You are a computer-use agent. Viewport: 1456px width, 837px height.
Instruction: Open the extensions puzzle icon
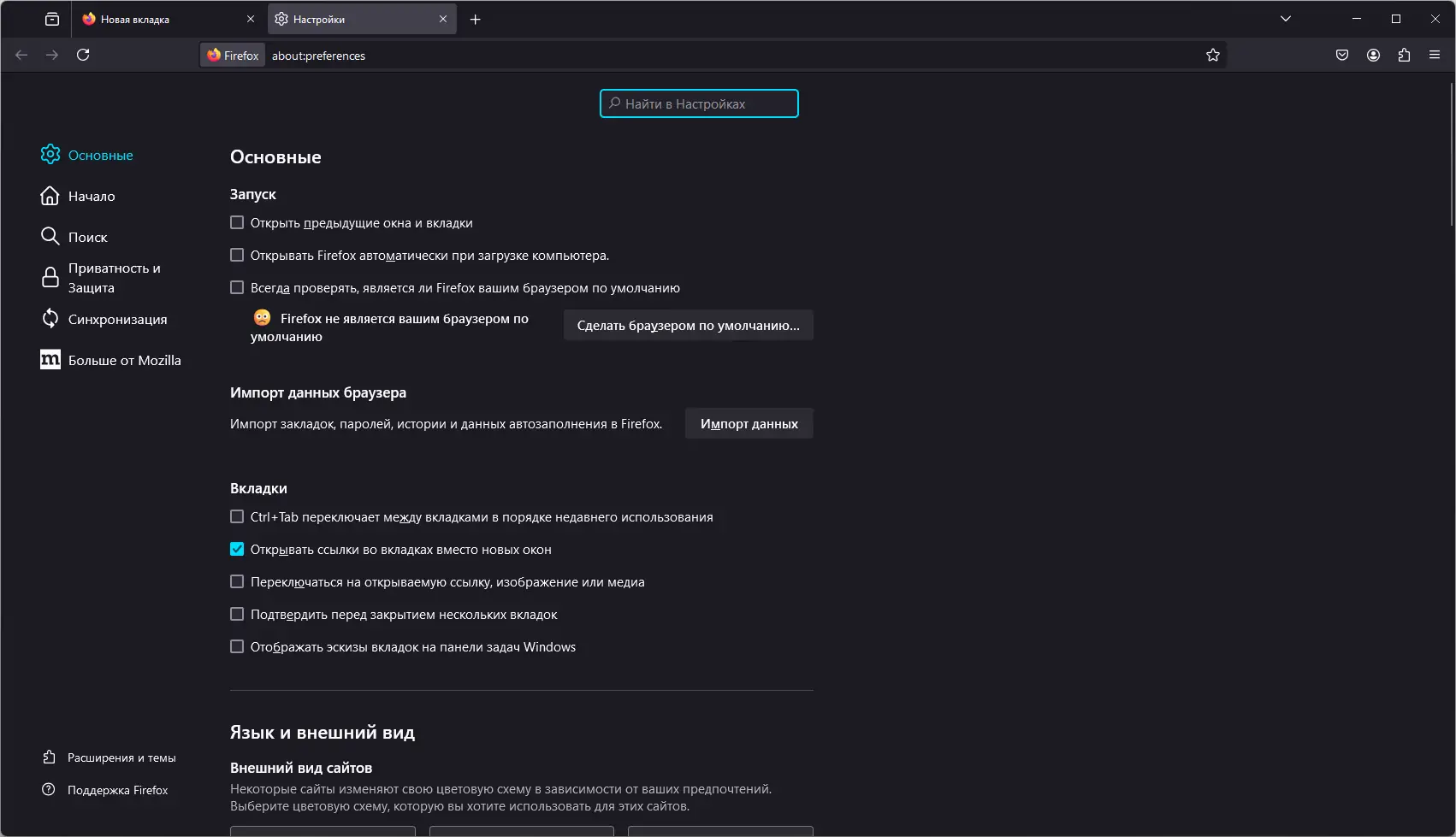pos(1404,55)
